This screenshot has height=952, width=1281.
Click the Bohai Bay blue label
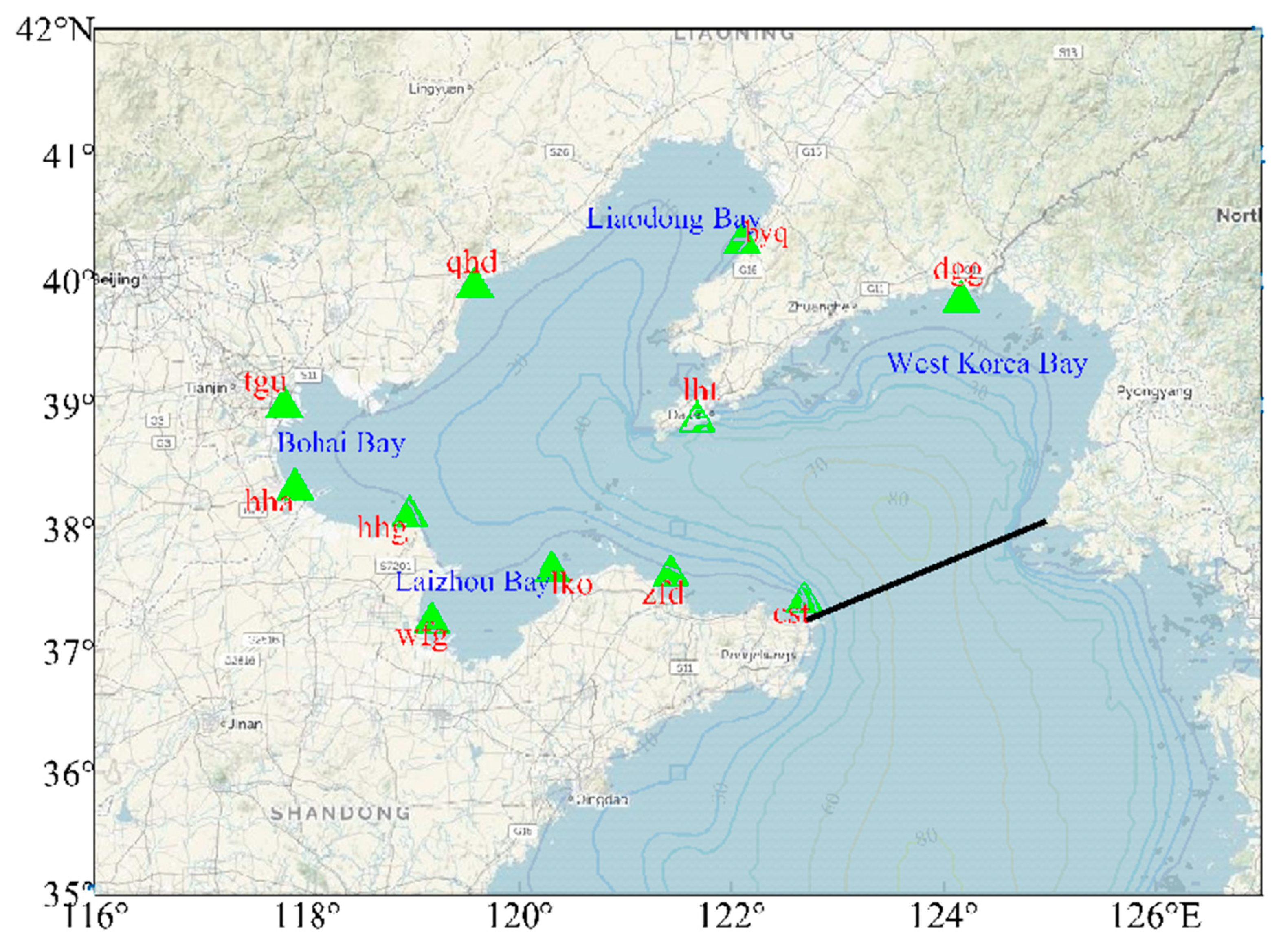click(x=341, y=443)
